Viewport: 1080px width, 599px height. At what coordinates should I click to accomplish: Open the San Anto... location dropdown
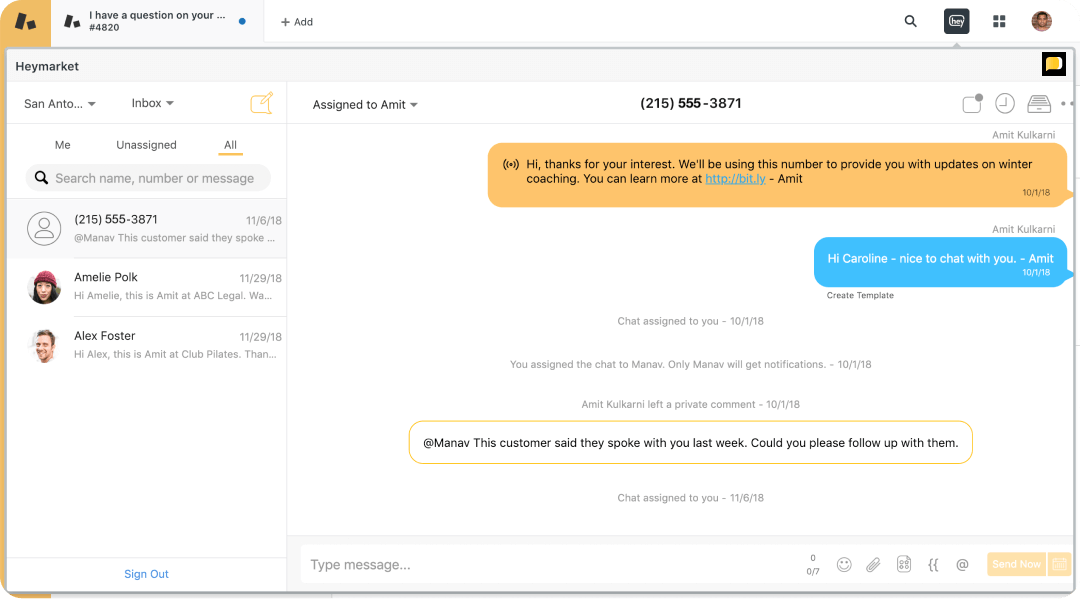point(60,103)
